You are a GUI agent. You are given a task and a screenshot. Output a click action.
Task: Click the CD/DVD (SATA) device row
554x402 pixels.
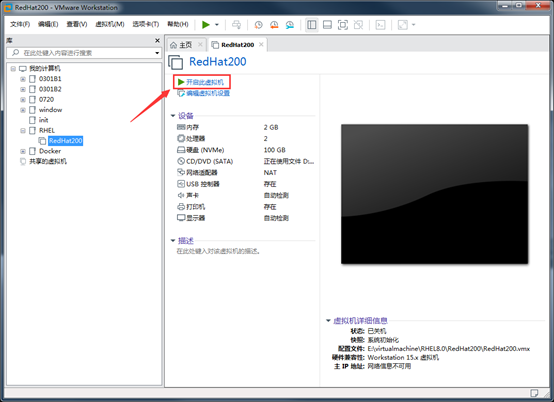[245, 161]
